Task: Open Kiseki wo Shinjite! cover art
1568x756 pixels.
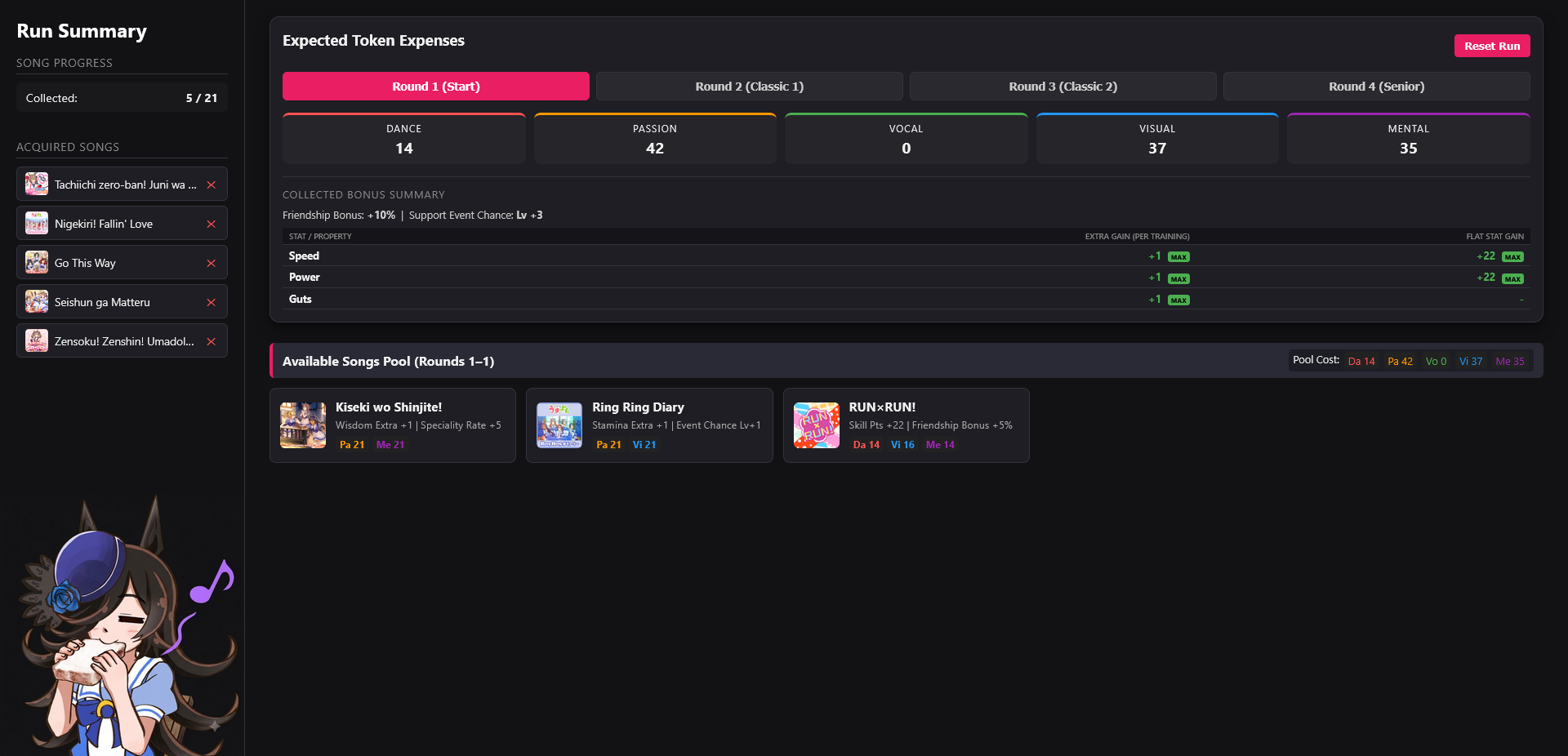Action: (x=303, y=425)
